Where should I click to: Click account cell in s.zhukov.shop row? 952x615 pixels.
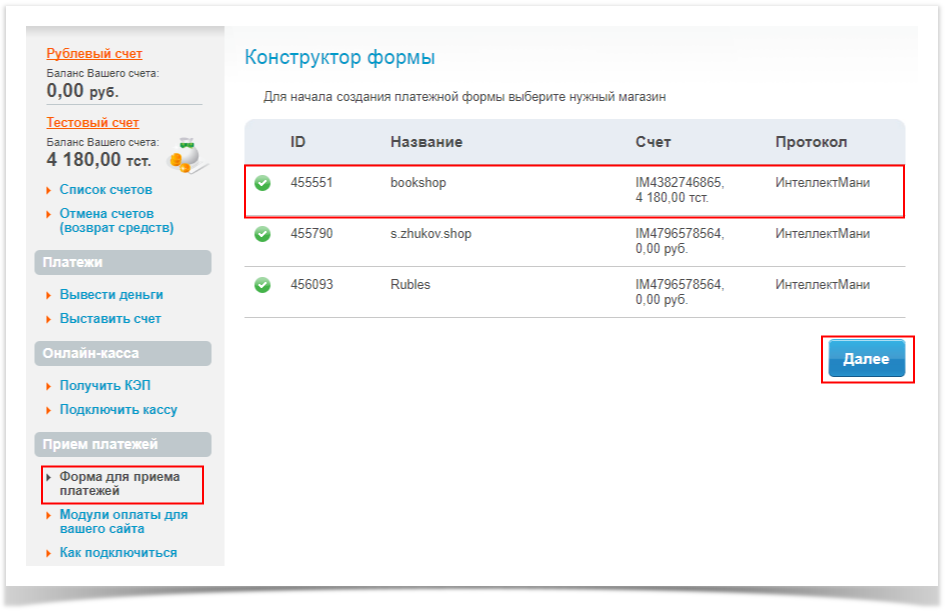point(679,241)
